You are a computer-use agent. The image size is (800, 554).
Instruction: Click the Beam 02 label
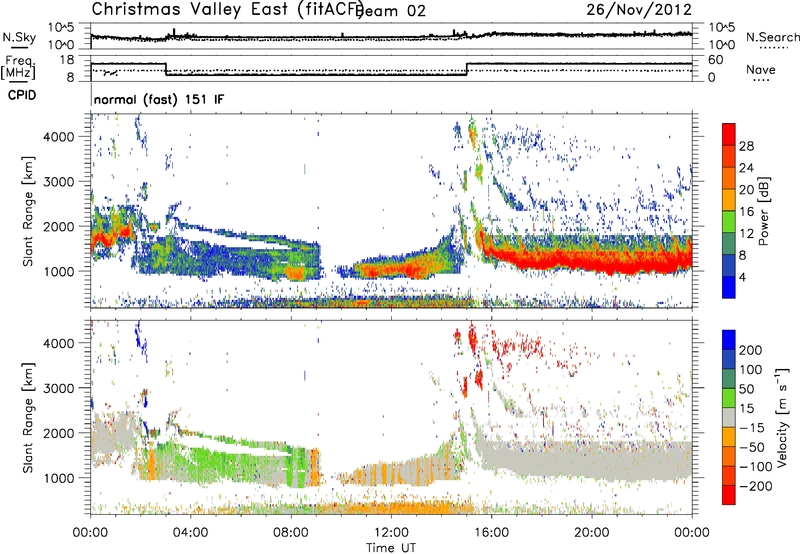(390, 11)
